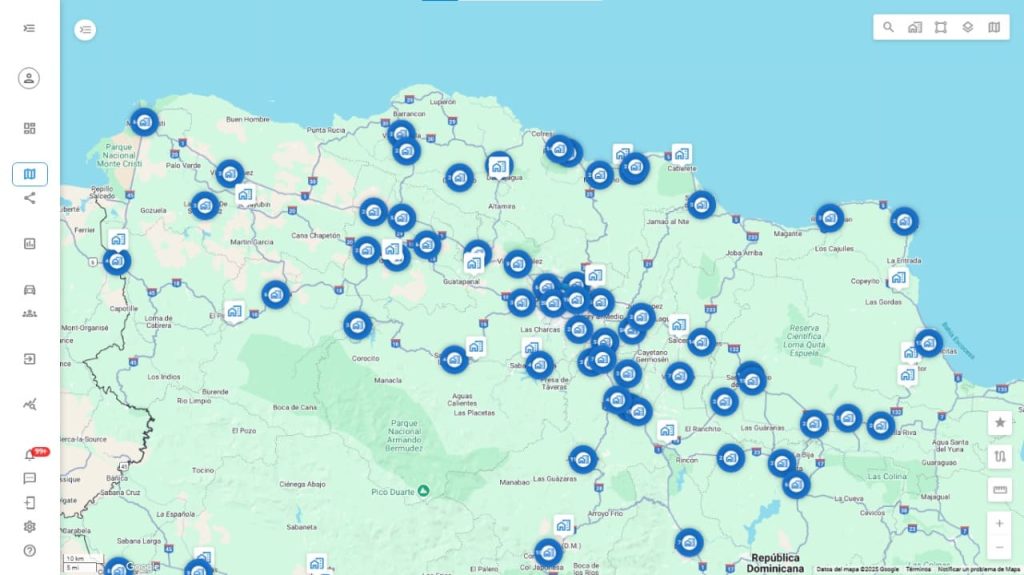Open Notificar un problema de Maps link
1024x575 pixels.
pyautogui.click(x=979, y=570)
